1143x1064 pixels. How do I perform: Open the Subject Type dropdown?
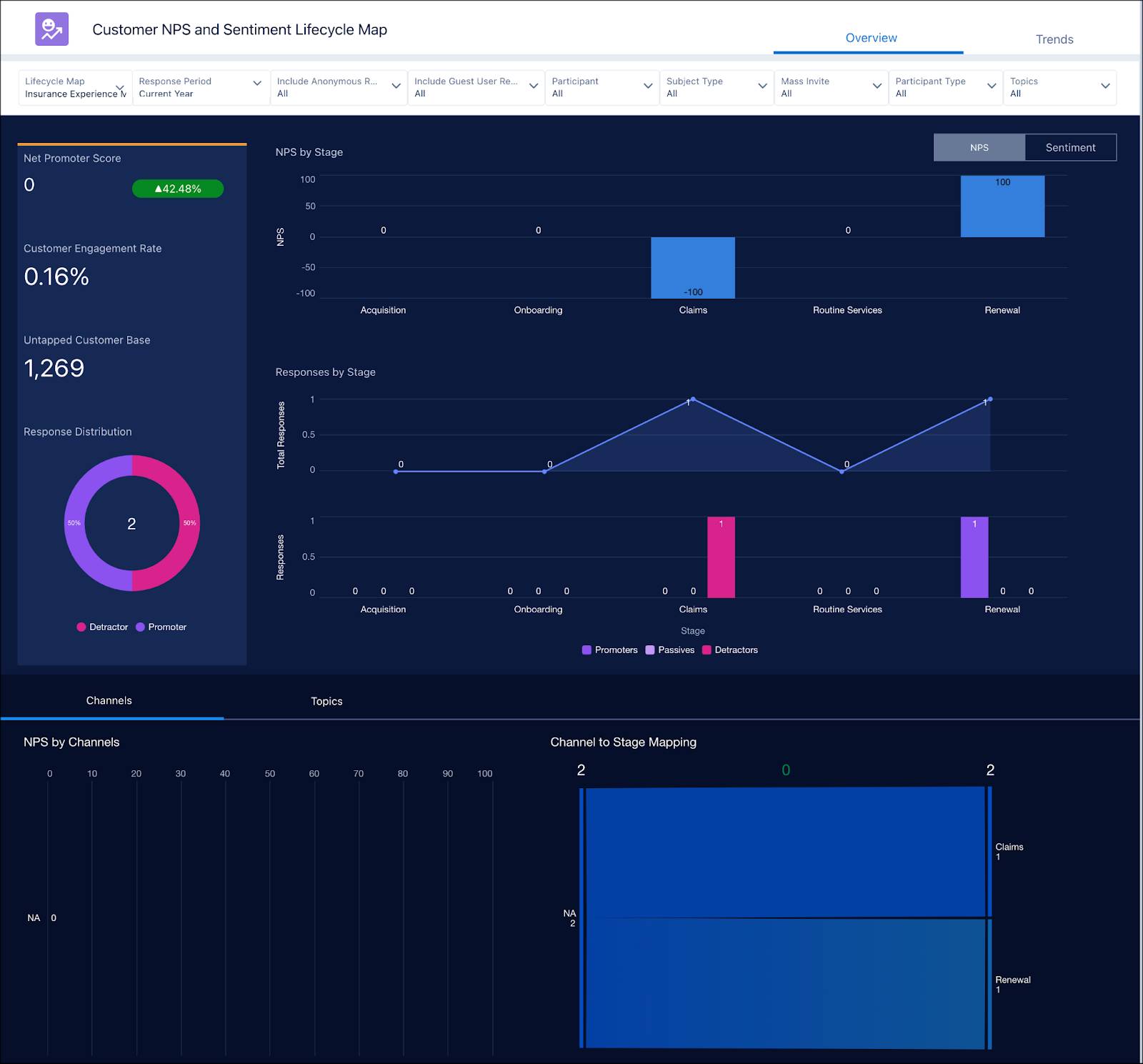tap(717, 87)
